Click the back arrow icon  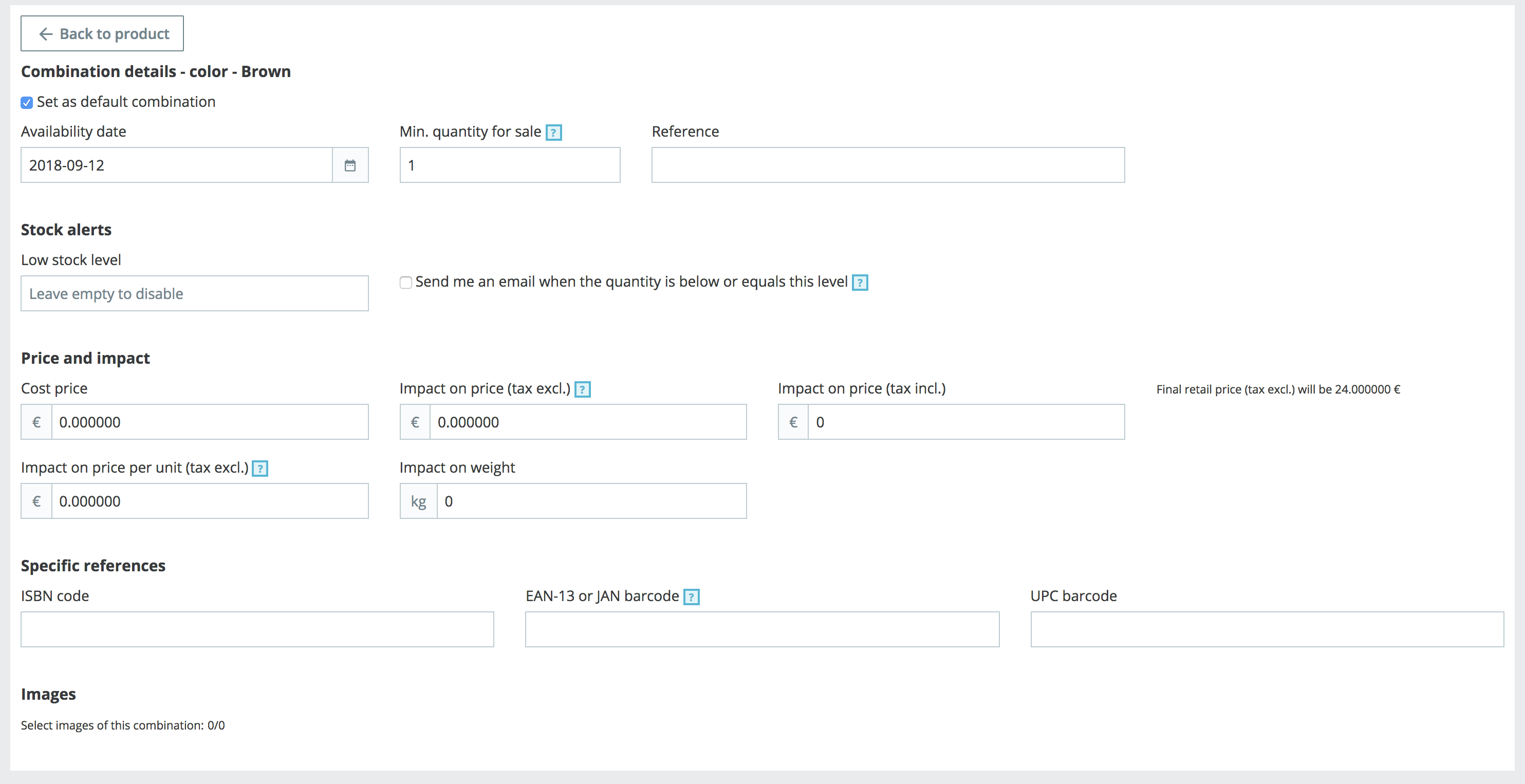tap(46, 34)
